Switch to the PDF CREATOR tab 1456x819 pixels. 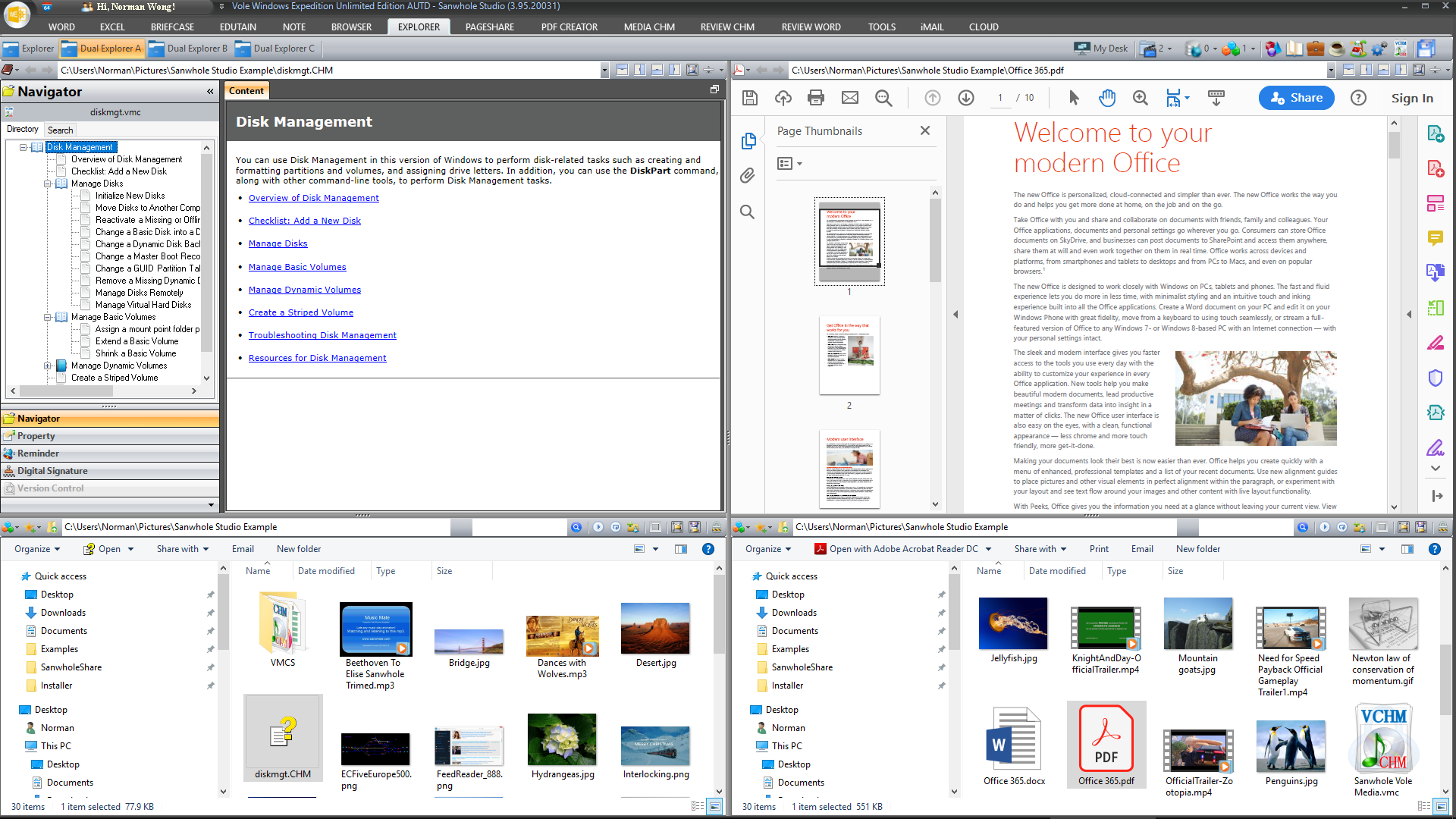570,27
